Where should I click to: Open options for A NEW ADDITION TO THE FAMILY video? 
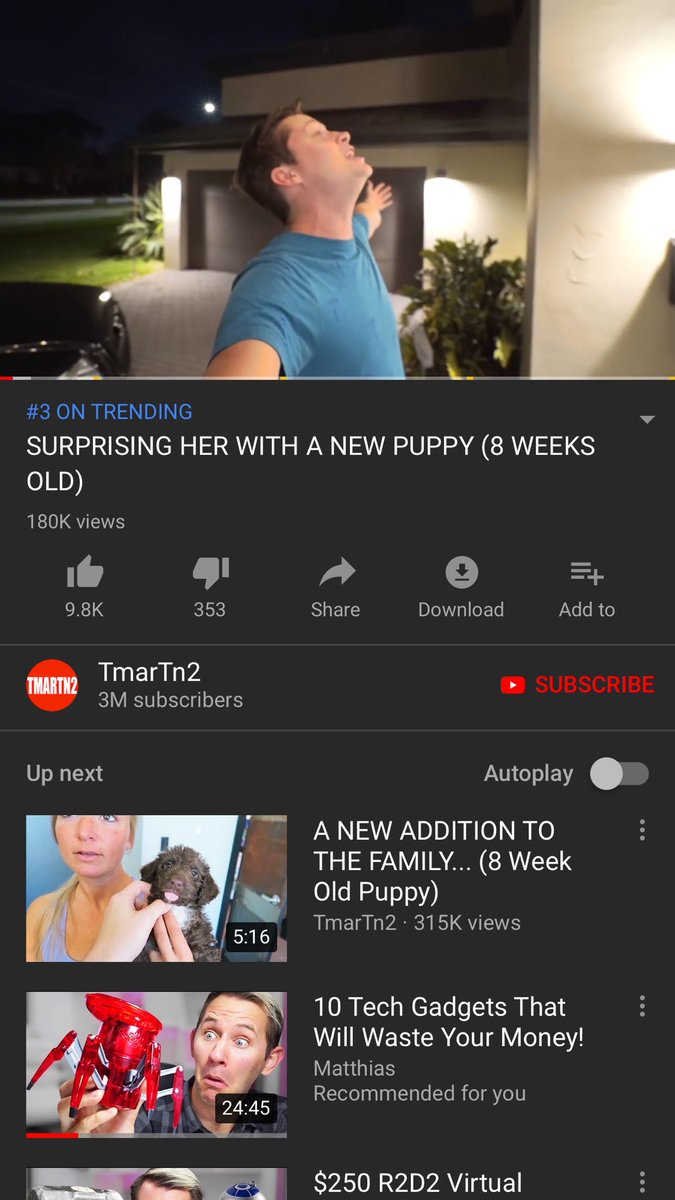[x=642, y=830]
